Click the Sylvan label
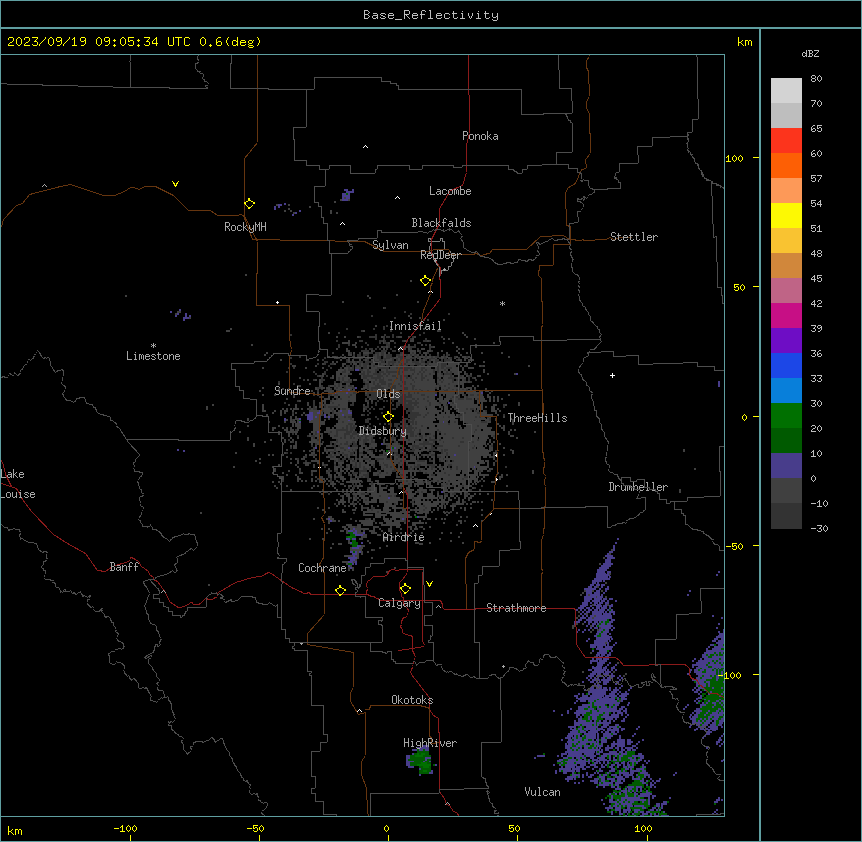 pyautogui.click(x=390, y=245)
